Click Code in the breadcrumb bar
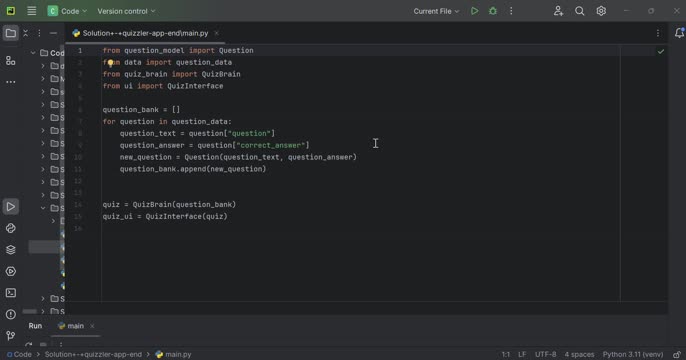Screen dimensions: 686x360 click(19, 354)
